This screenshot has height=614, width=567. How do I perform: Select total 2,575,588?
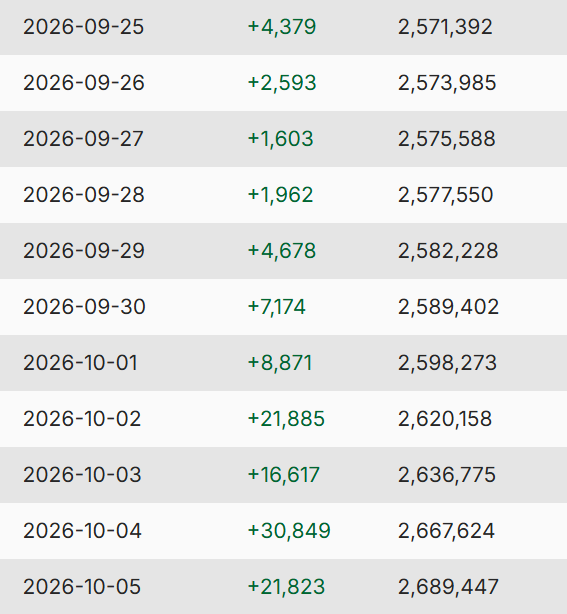(x=447, y=139)
